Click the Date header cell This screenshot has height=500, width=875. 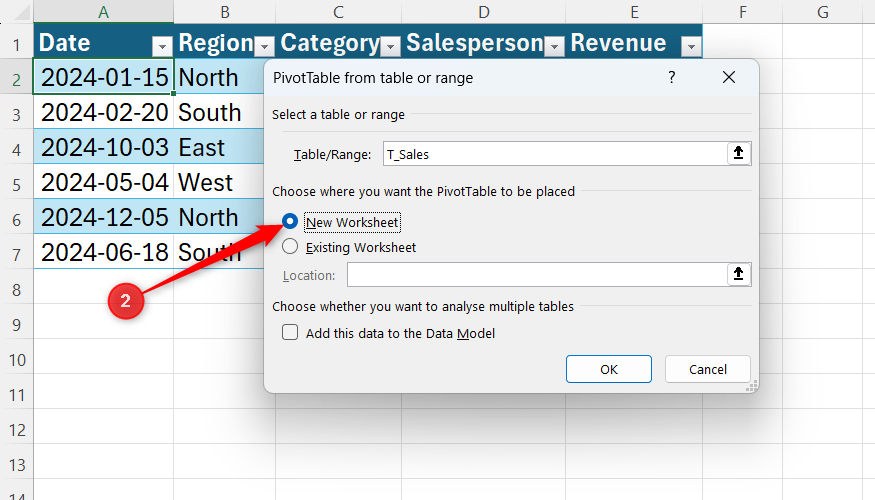[104, 41]
